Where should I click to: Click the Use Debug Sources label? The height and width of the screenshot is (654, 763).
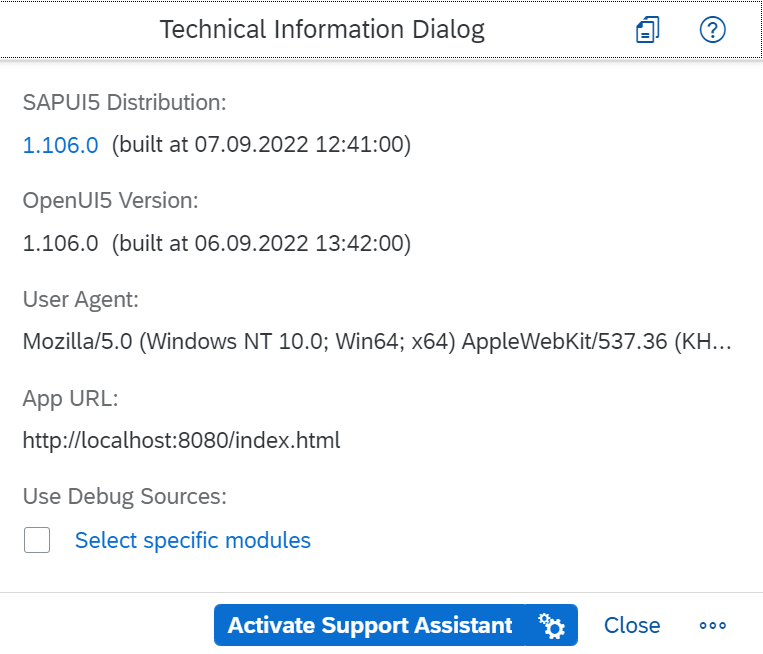125,497
